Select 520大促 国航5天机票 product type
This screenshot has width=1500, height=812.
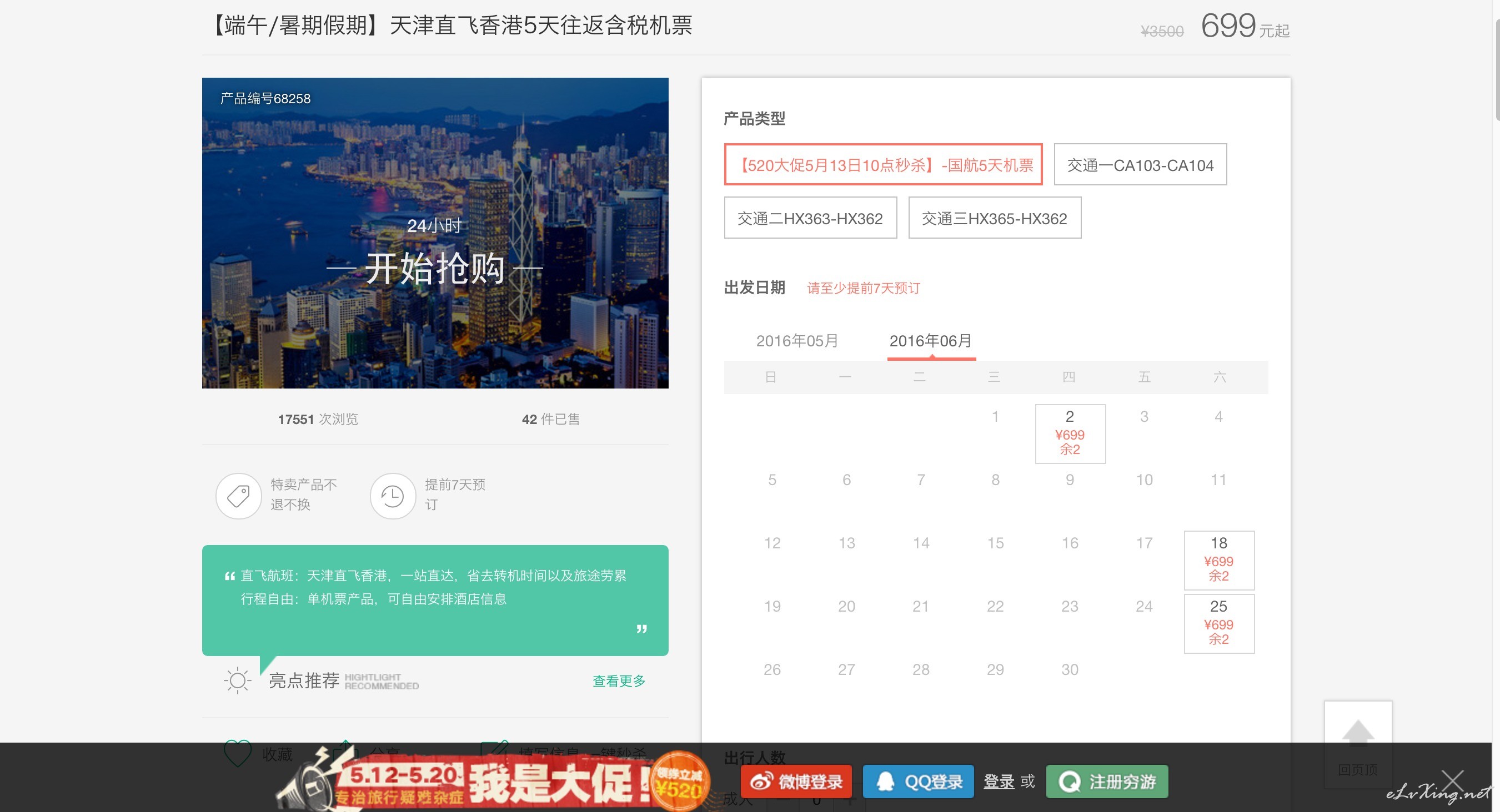(884, 165)
